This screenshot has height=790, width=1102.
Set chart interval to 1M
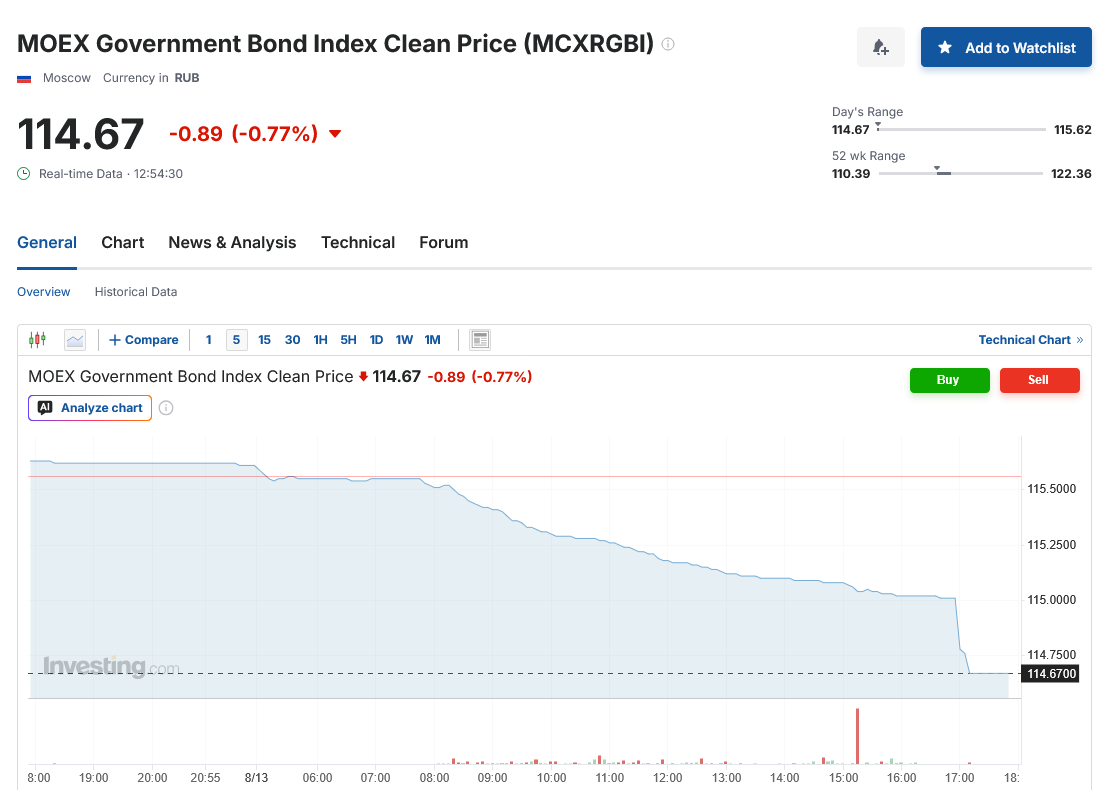click(432, 340)
